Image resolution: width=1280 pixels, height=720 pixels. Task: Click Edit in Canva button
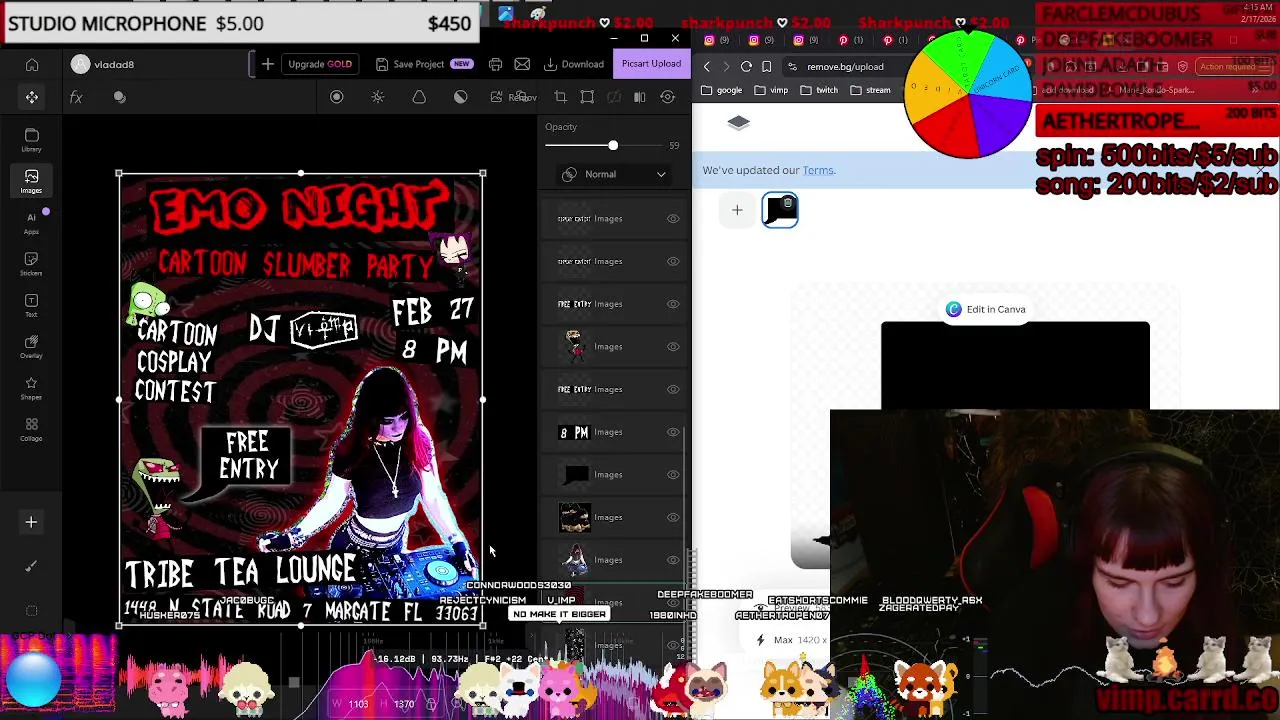986,310
